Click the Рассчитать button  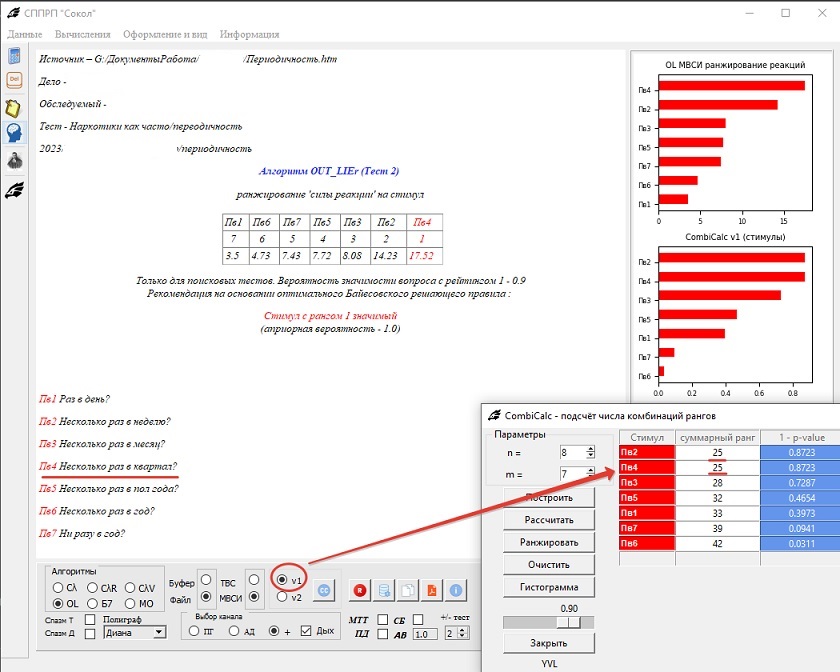click(549, 520)
